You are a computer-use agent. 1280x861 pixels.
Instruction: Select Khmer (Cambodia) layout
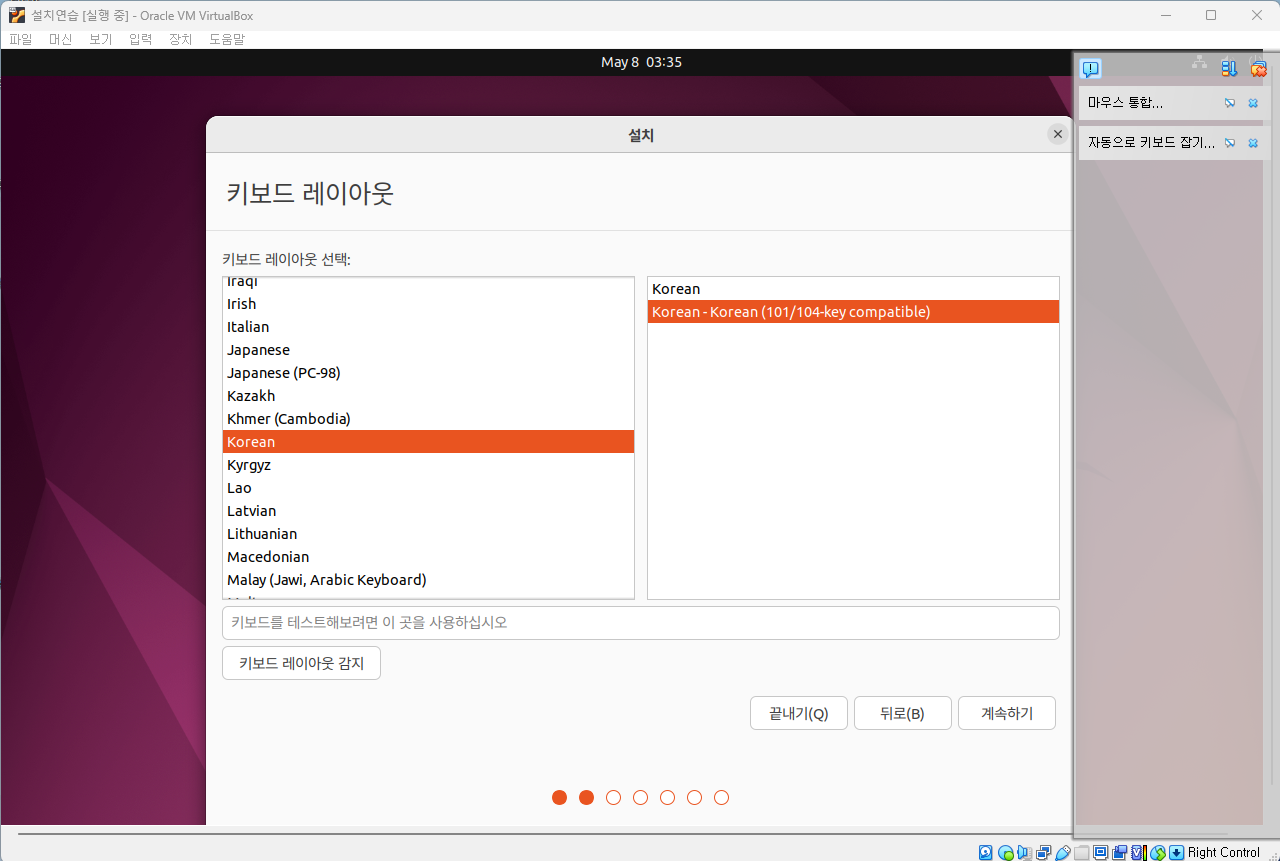(x=428, y=419)
